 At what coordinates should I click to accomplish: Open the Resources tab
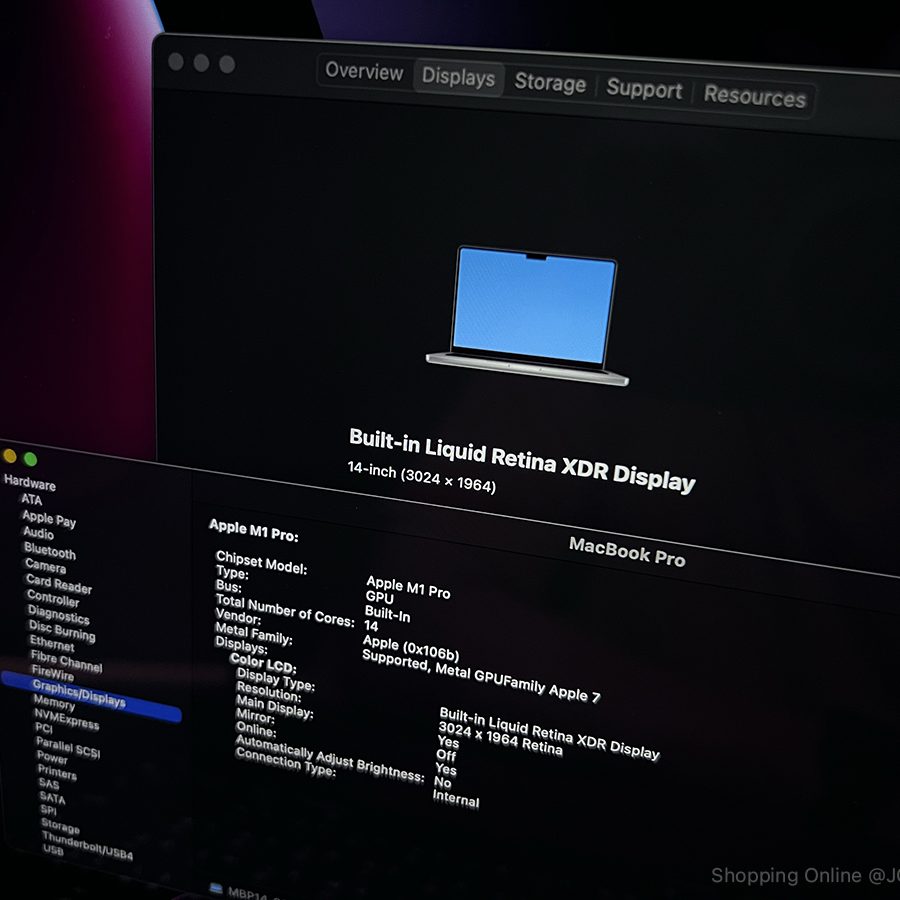point(755,96)
